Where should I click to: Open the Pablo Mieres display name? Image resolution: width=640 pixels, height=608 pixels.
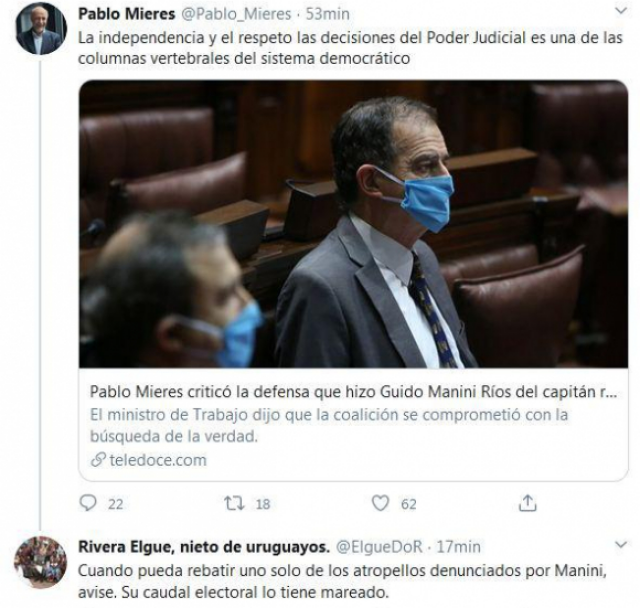127,14
